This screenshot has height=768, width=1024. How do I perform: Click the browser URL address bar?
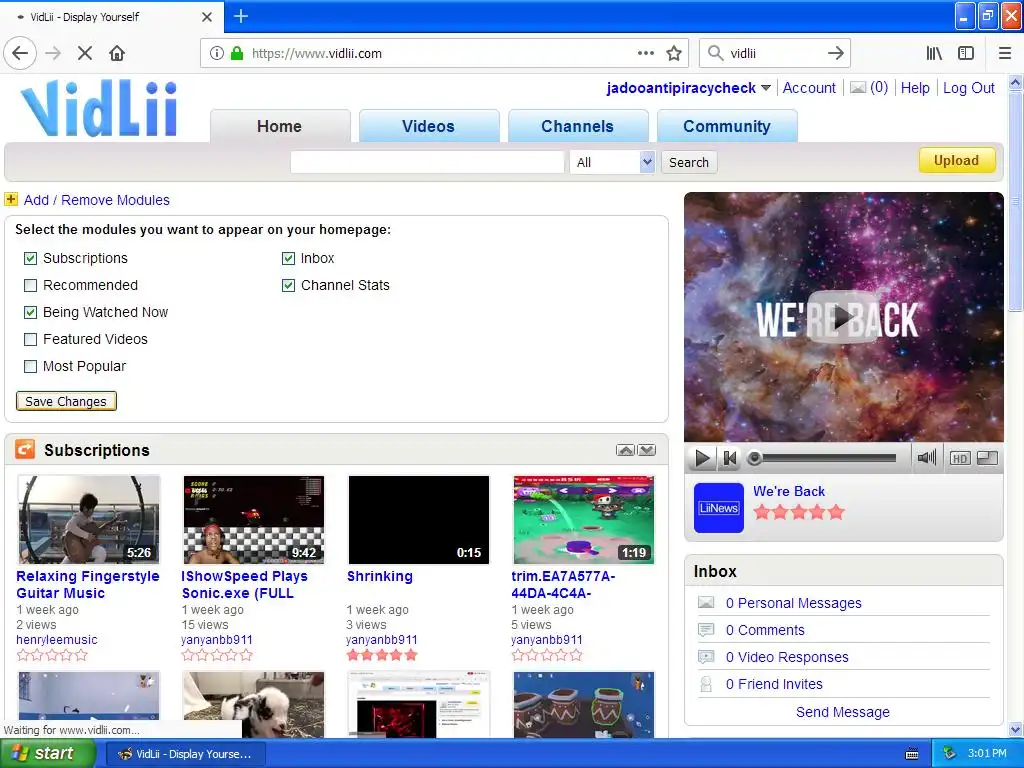444,53
